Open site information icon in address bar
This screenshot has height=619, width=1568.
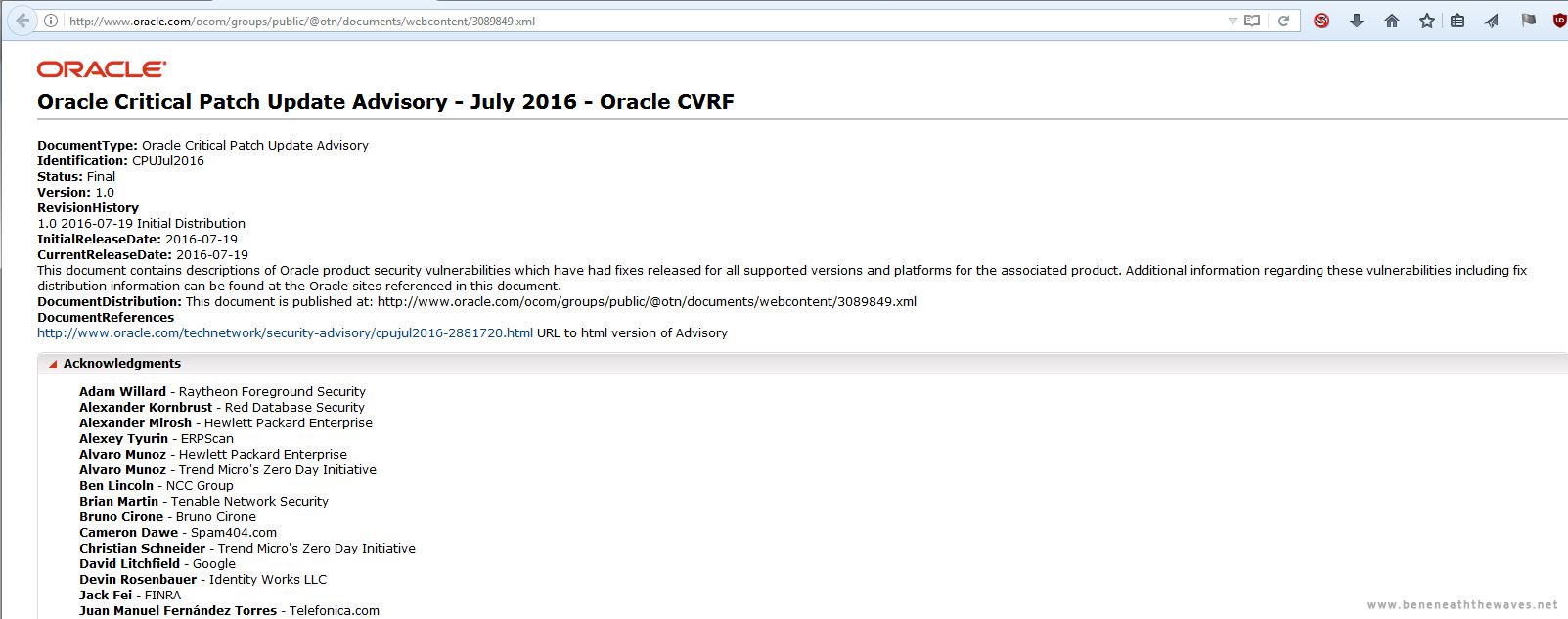pos(51,21)
